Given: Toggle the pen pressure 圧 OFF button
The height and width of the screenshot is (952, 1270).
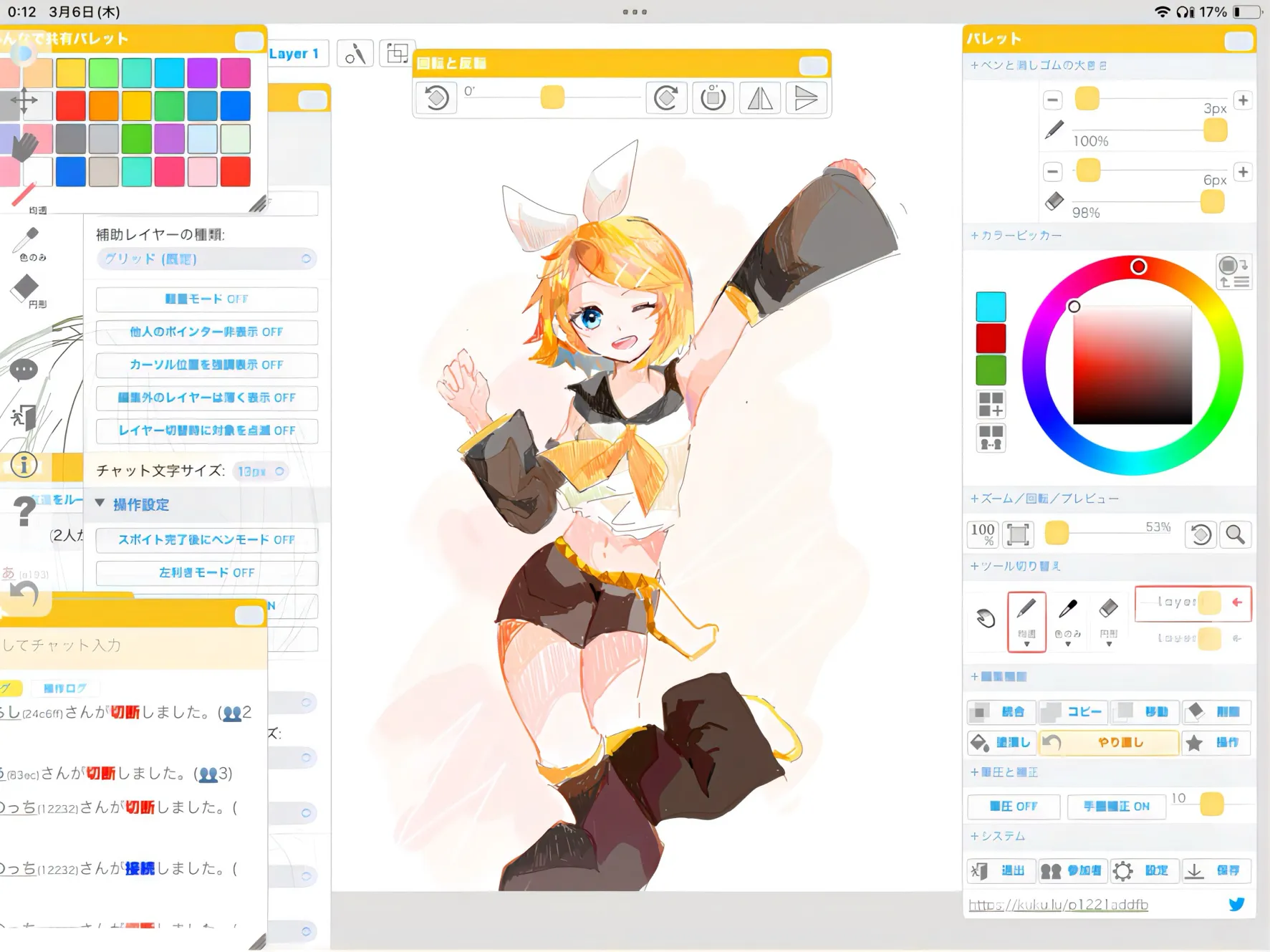Looking at the screenshot, I should point(1014,806).
